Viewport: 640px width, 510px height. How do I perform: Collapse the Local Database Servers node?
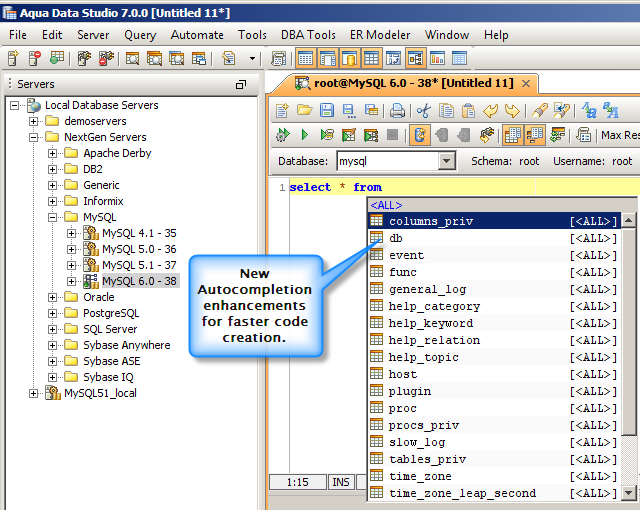coord(14,105)
